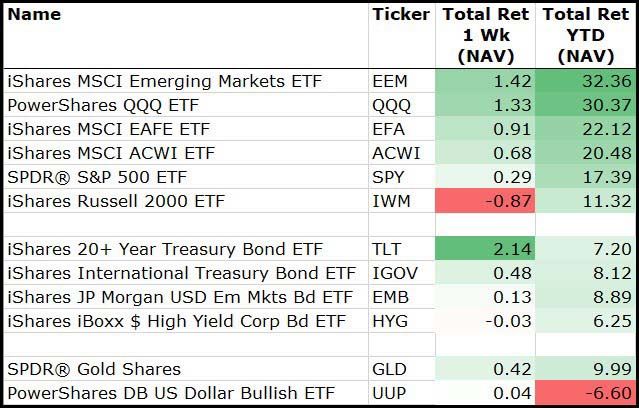Screen dimensions: 639x408
Task: Click the 30.37 YTD return for QQQ
Action: pyautogui.click(x=585, y=105)
